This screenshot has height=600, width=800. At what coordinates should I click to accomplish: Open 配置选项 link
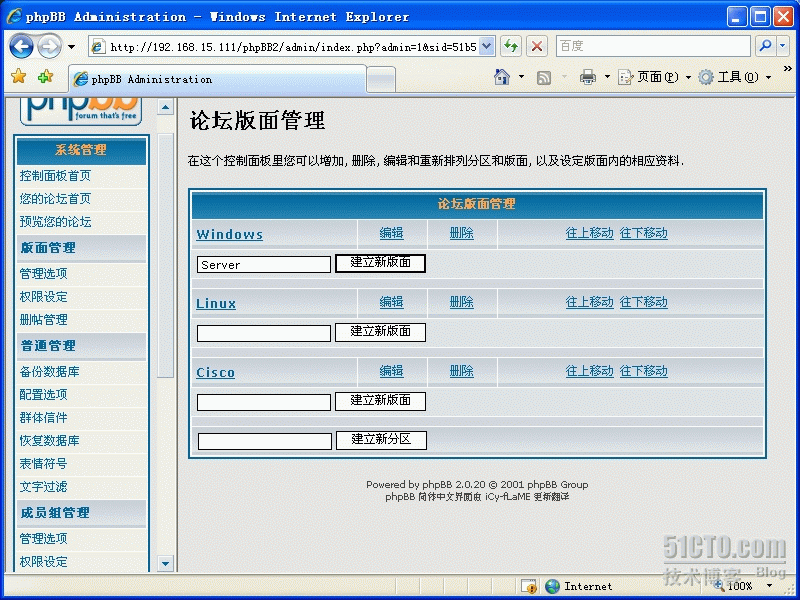(43, 395)
